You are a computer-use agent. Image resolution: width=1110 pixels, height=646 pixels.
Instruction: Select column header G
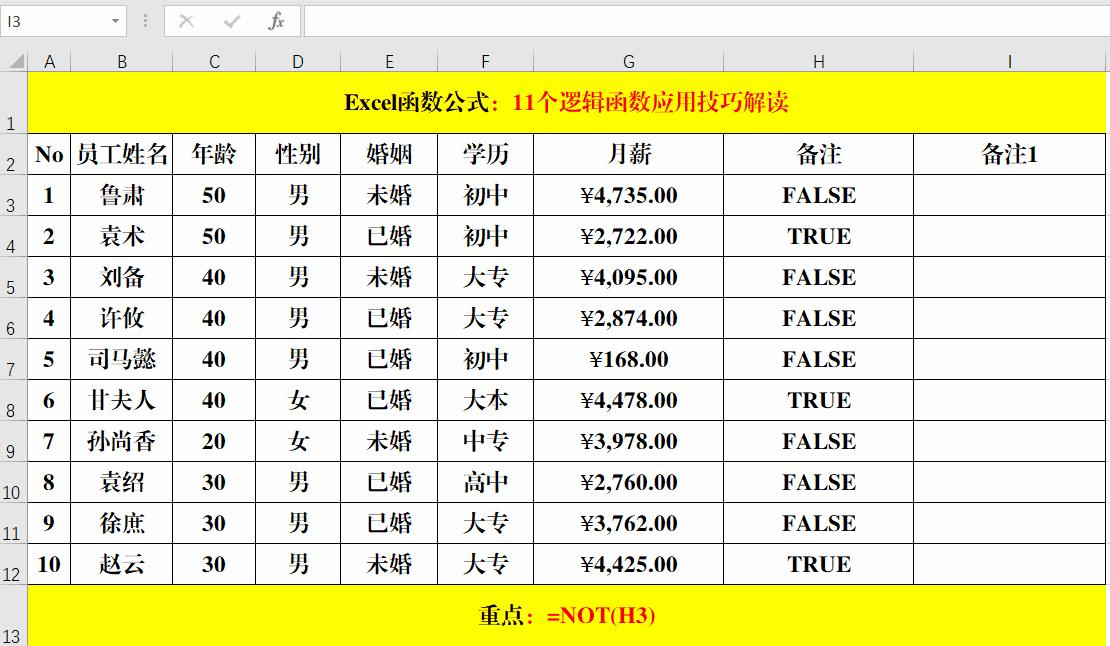tap(628, 60)
